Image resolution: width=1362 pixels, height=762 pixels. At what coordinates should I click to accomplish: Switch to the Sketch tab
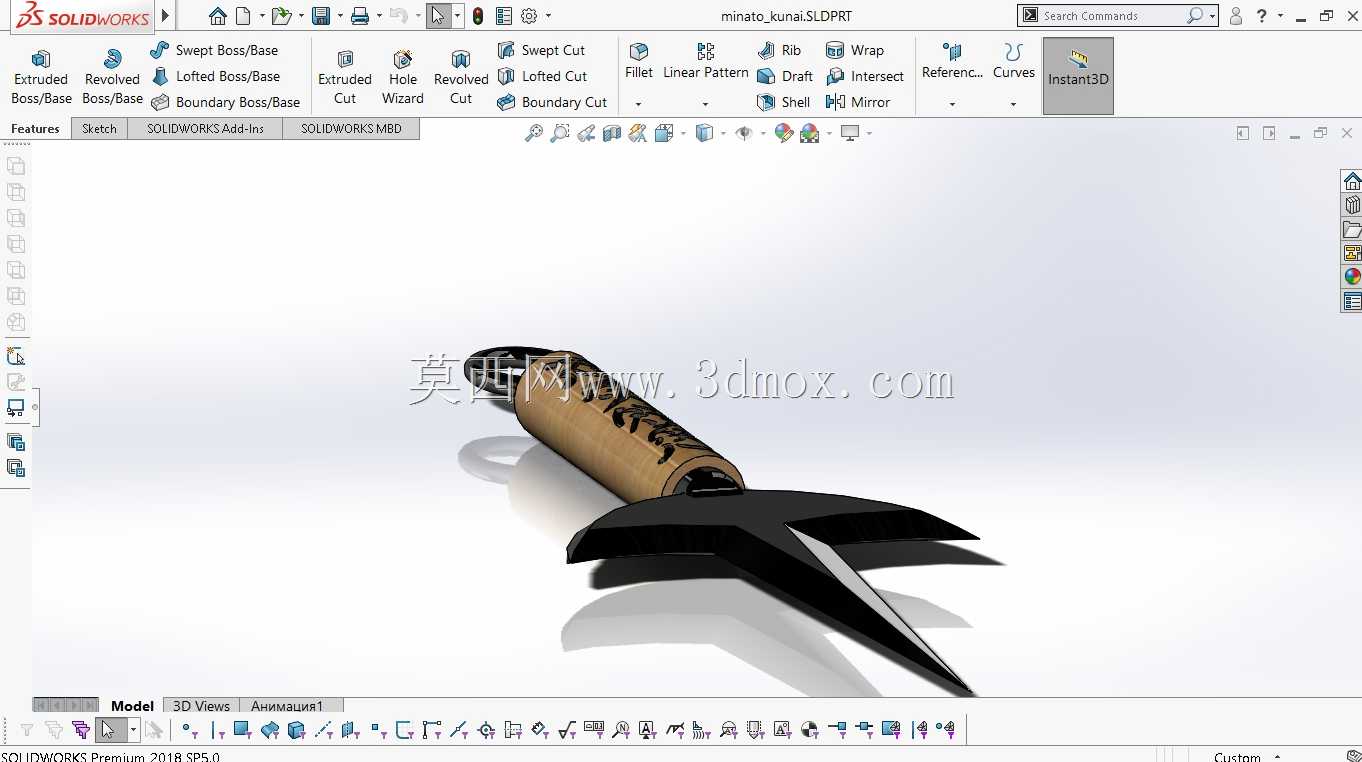point(99,129)
